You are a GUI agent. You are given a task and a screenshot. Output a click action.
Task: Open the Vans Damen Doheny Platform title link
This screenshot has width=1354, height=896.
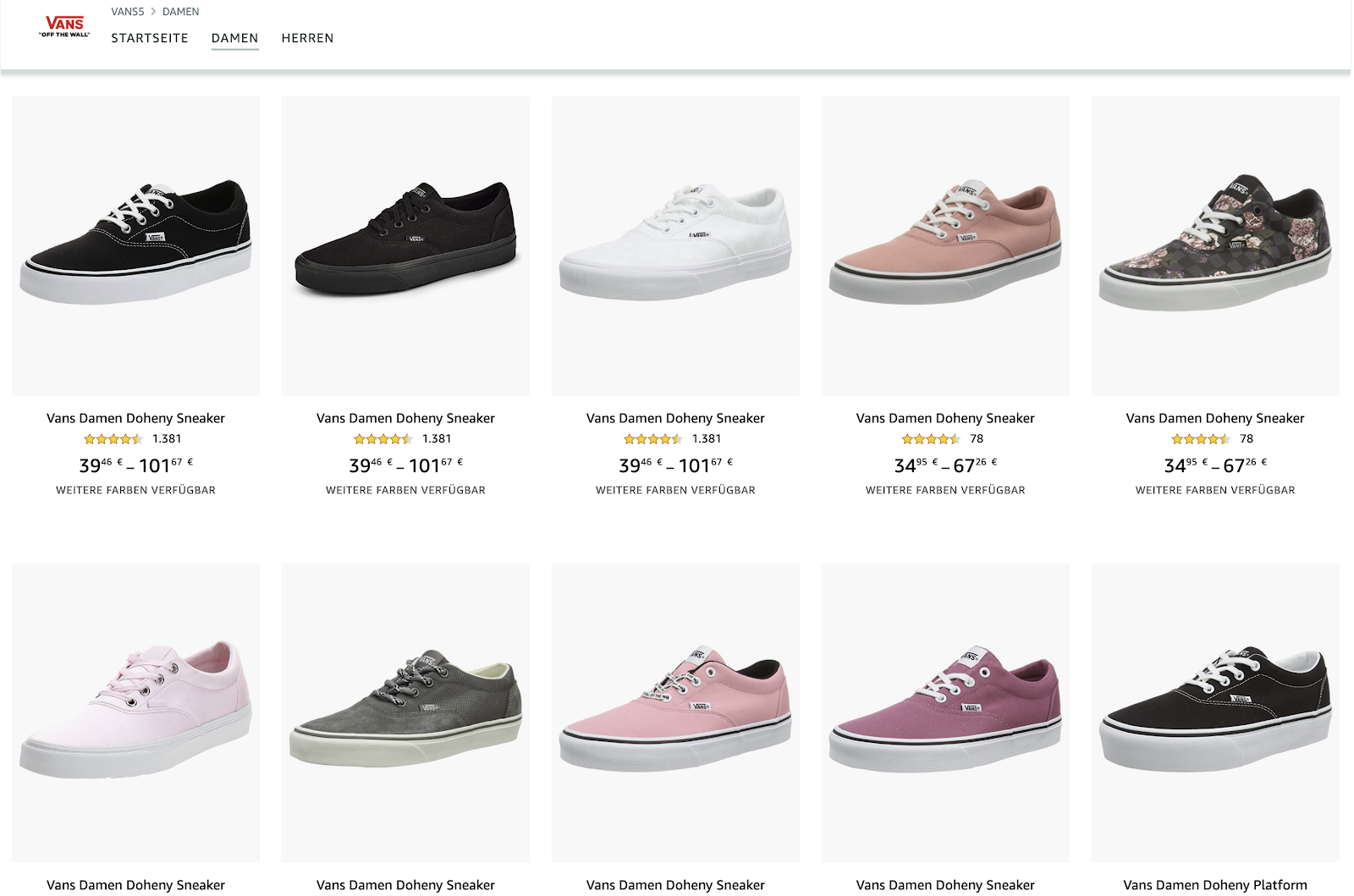(1215, 885)
